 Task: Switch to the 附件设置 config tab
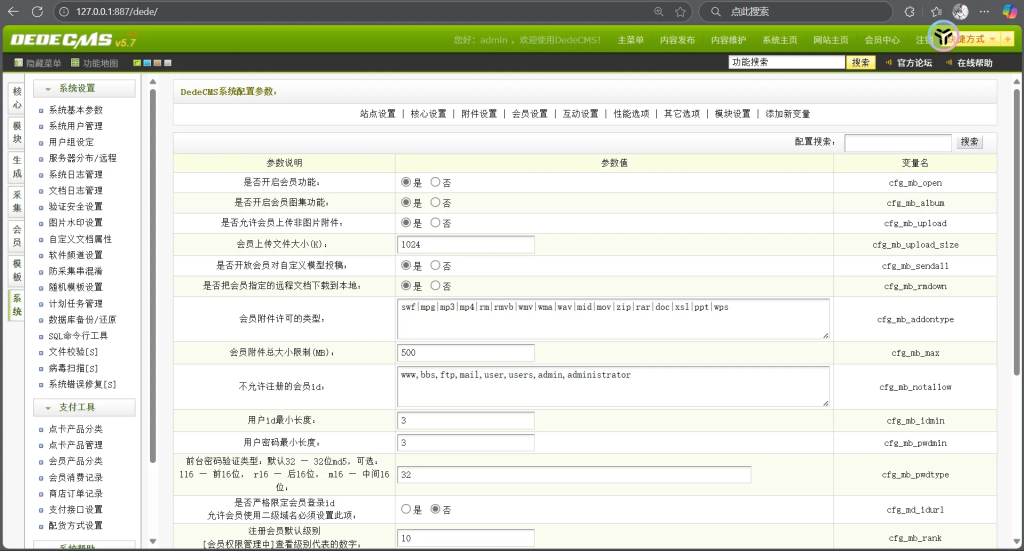pyautogui.click(x=478, y=114)
